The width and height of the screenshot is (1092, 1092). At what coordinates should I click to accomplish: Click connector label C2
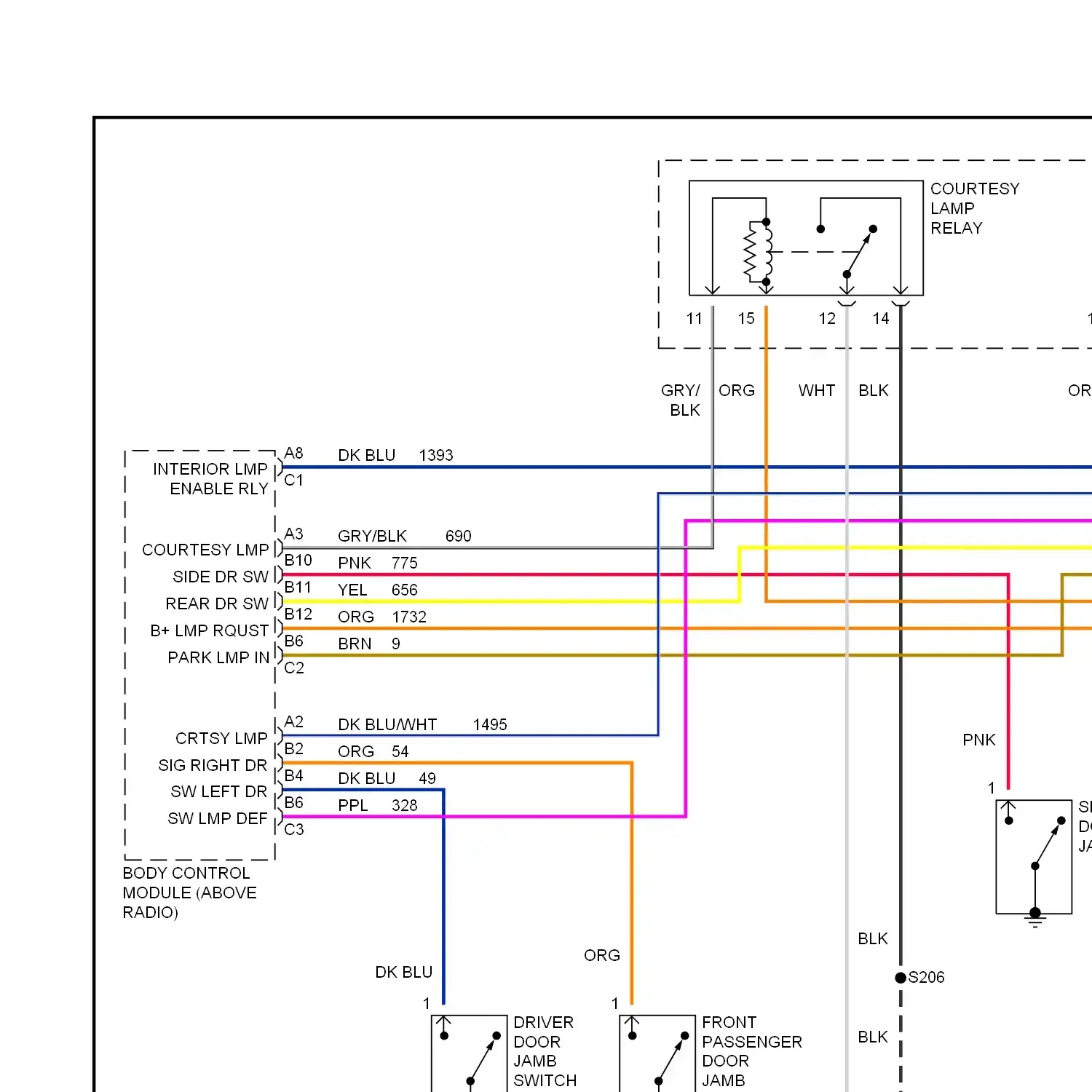[x=293, y=668]
